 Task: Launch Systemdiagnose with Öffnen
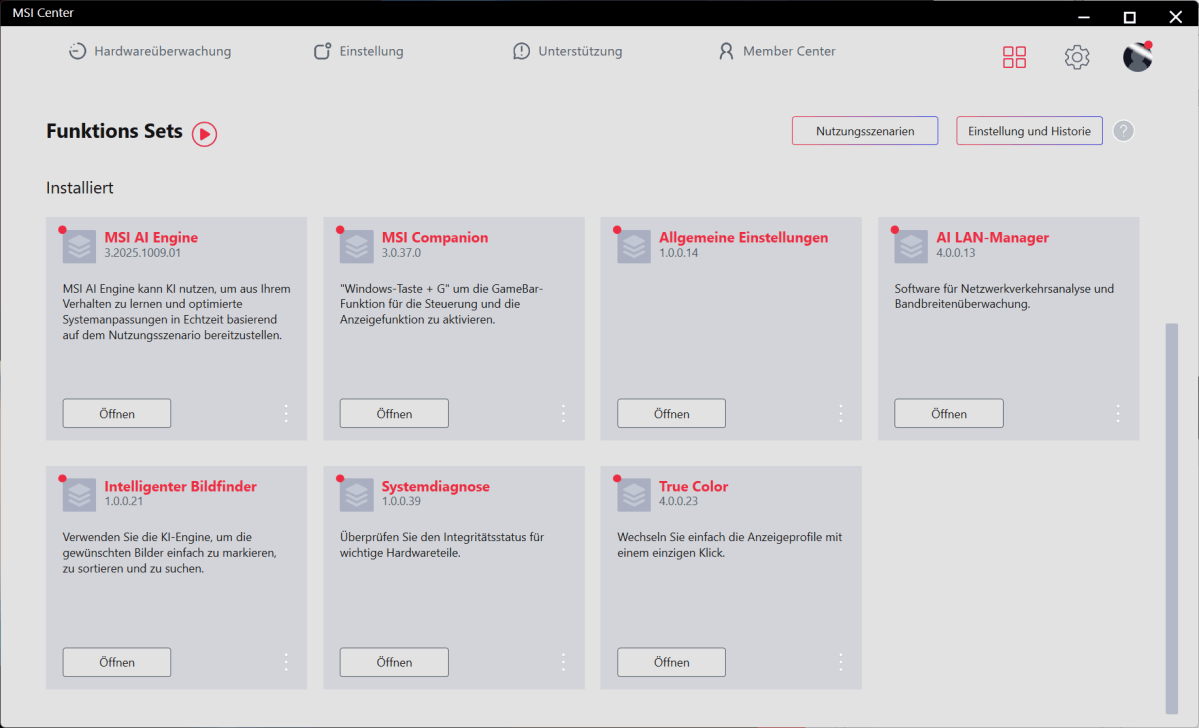[x=394, y=662]
